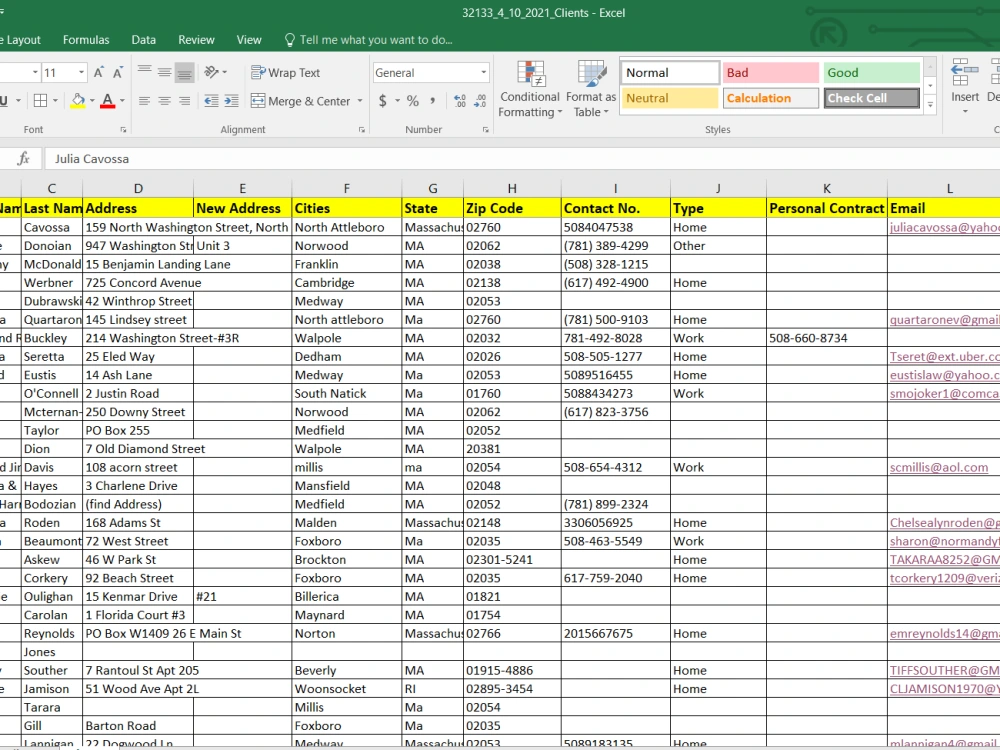Expand the Merge & Center dropdown arrow
Image resolution: width=1000 pixels, height=750 pixels.
pyautogui.click(x=360, y=101)
